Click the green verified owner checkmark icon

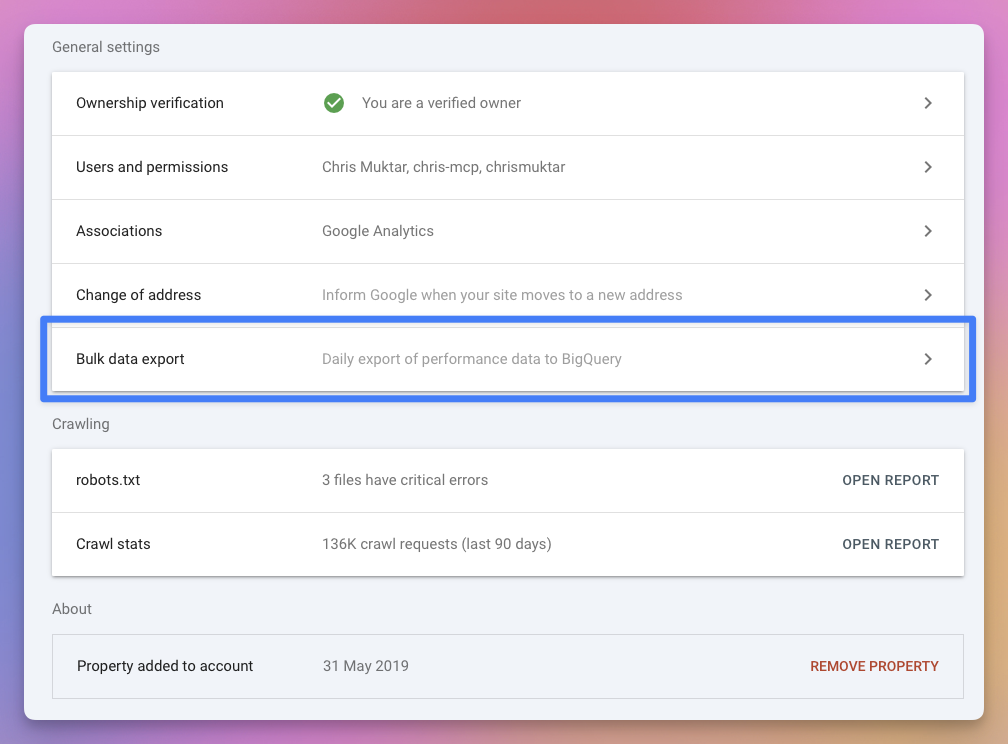(x=334, y=103)
